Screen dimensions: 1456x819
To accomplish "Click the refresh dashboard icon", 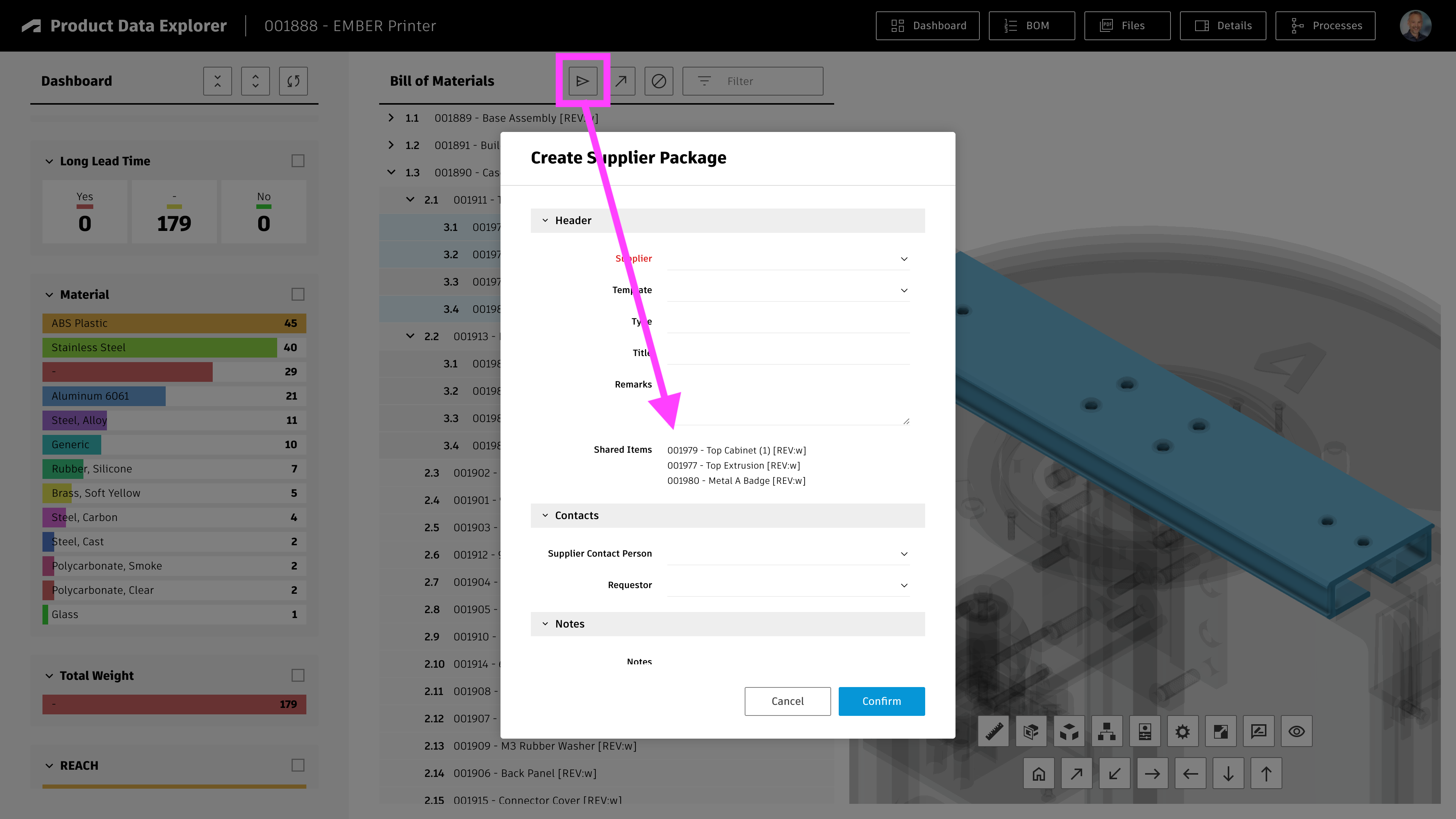I will pyautogui.click(x=293, y=81).
